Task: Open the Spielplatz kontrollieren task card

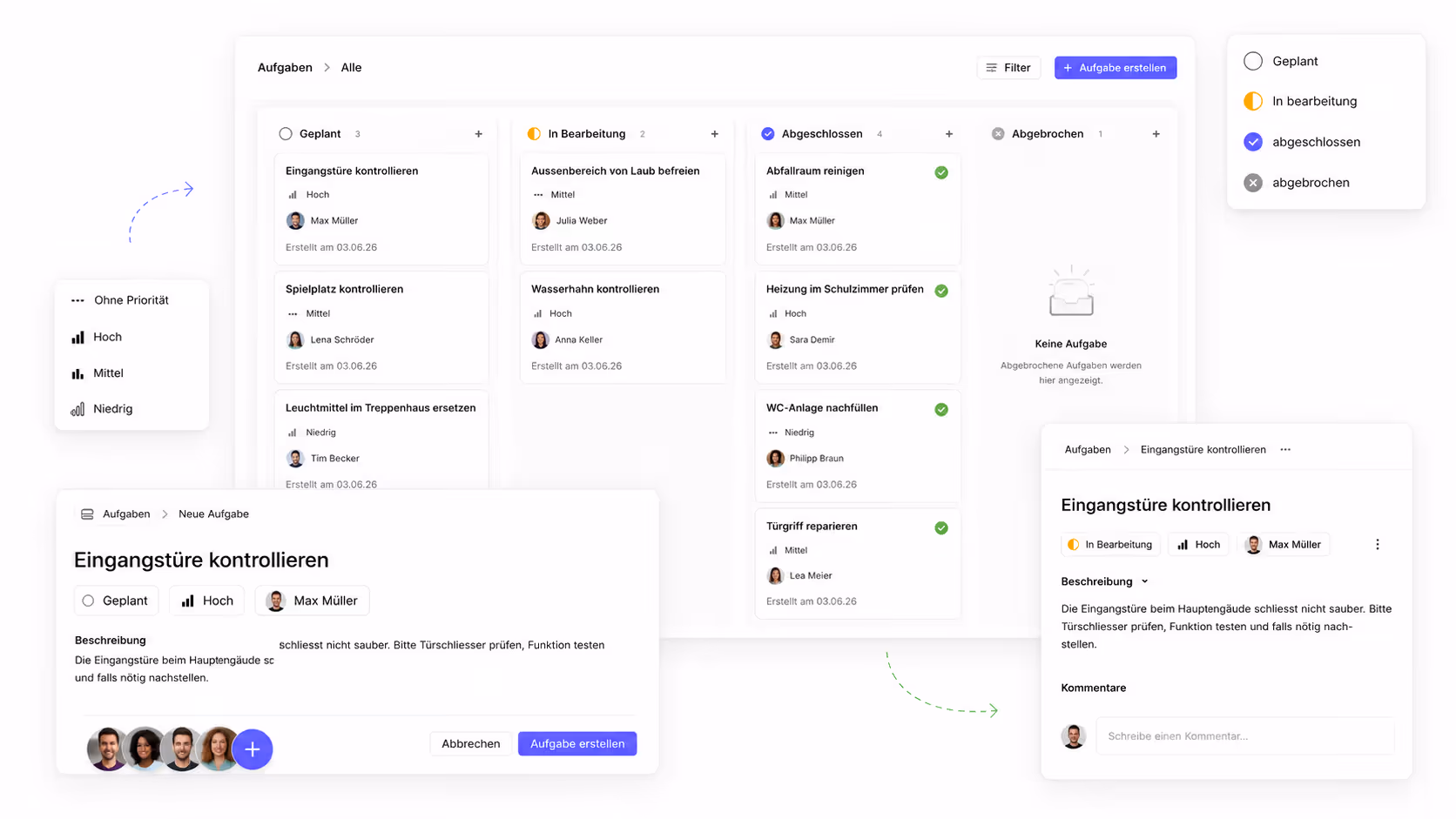Action: point(381,327)
